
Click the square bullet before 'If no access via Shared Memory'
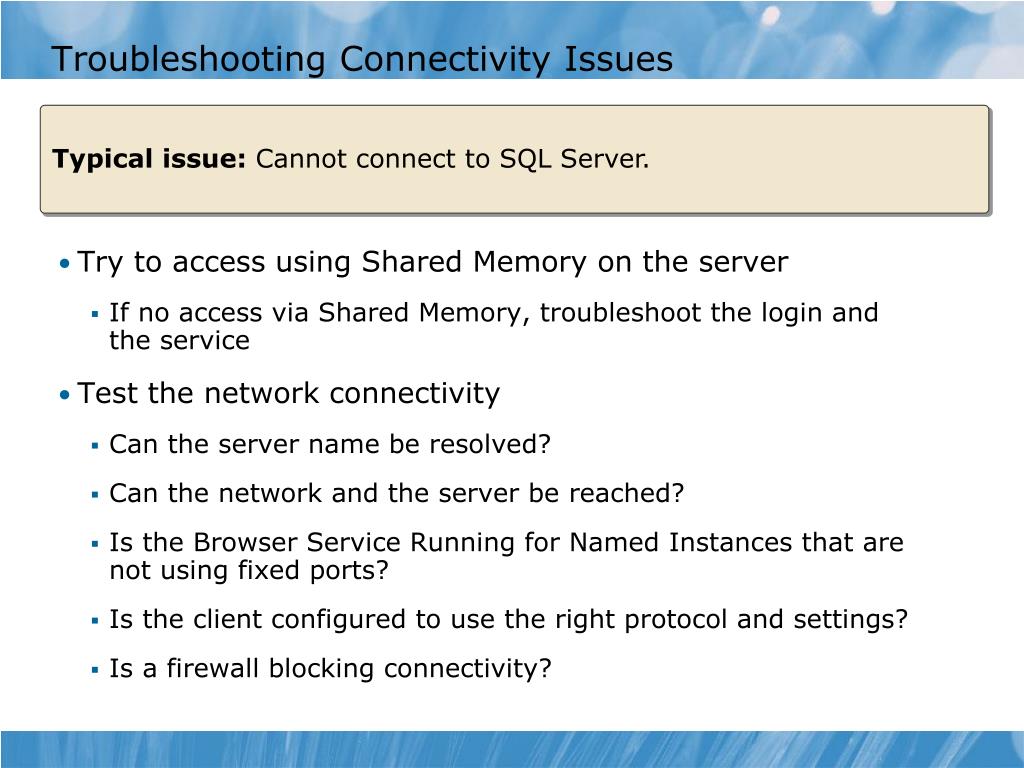tap(95, 315)
